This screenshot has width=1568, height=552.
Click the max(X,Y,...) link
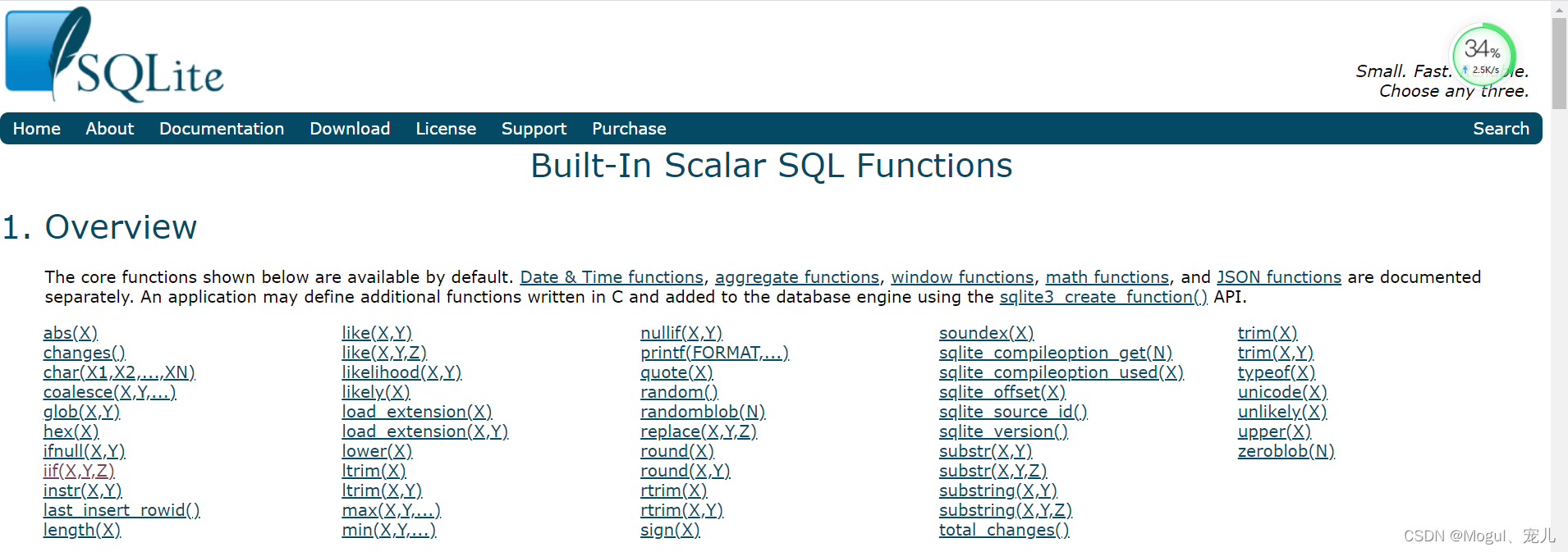click(x=392, y=510)
